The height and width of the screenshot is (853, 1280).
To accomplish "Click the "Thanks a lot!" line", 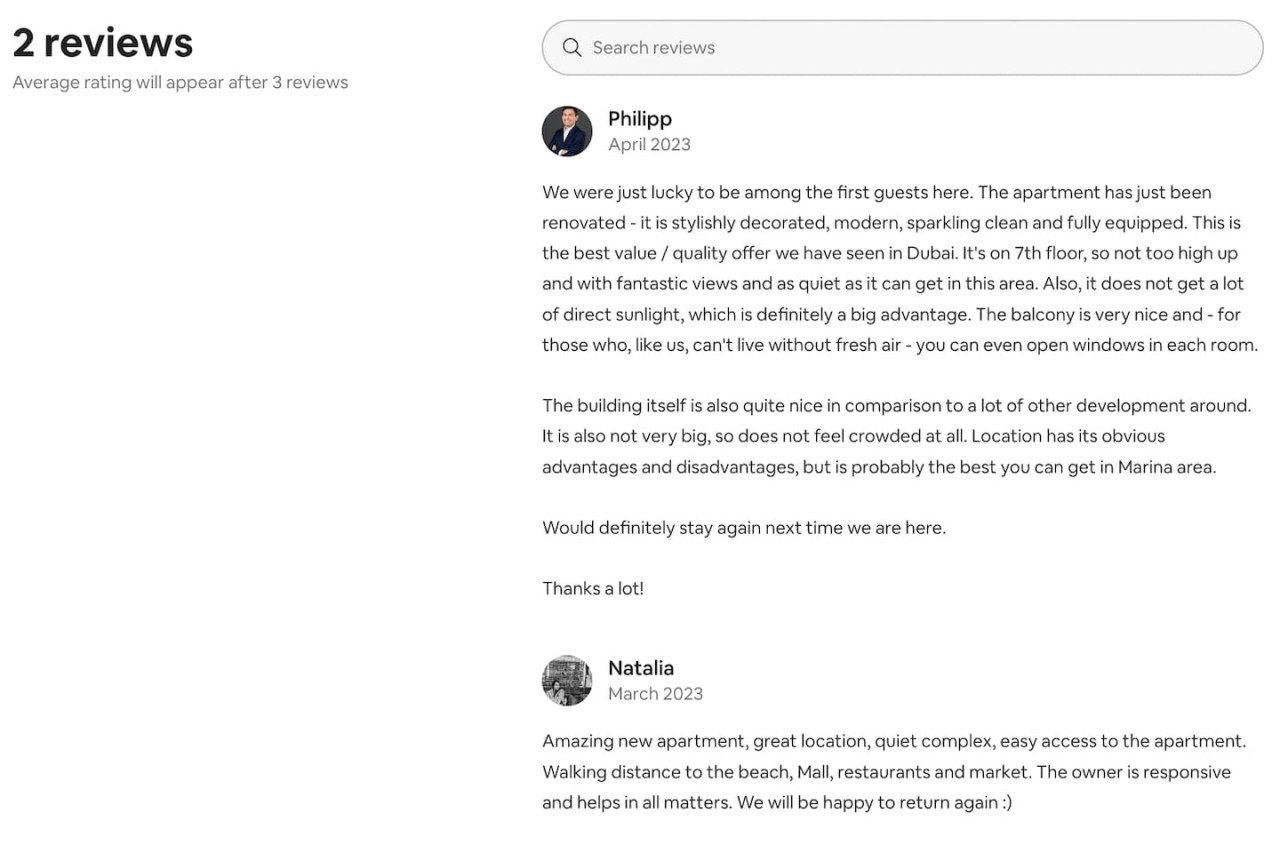I will [x=593, y=589].
